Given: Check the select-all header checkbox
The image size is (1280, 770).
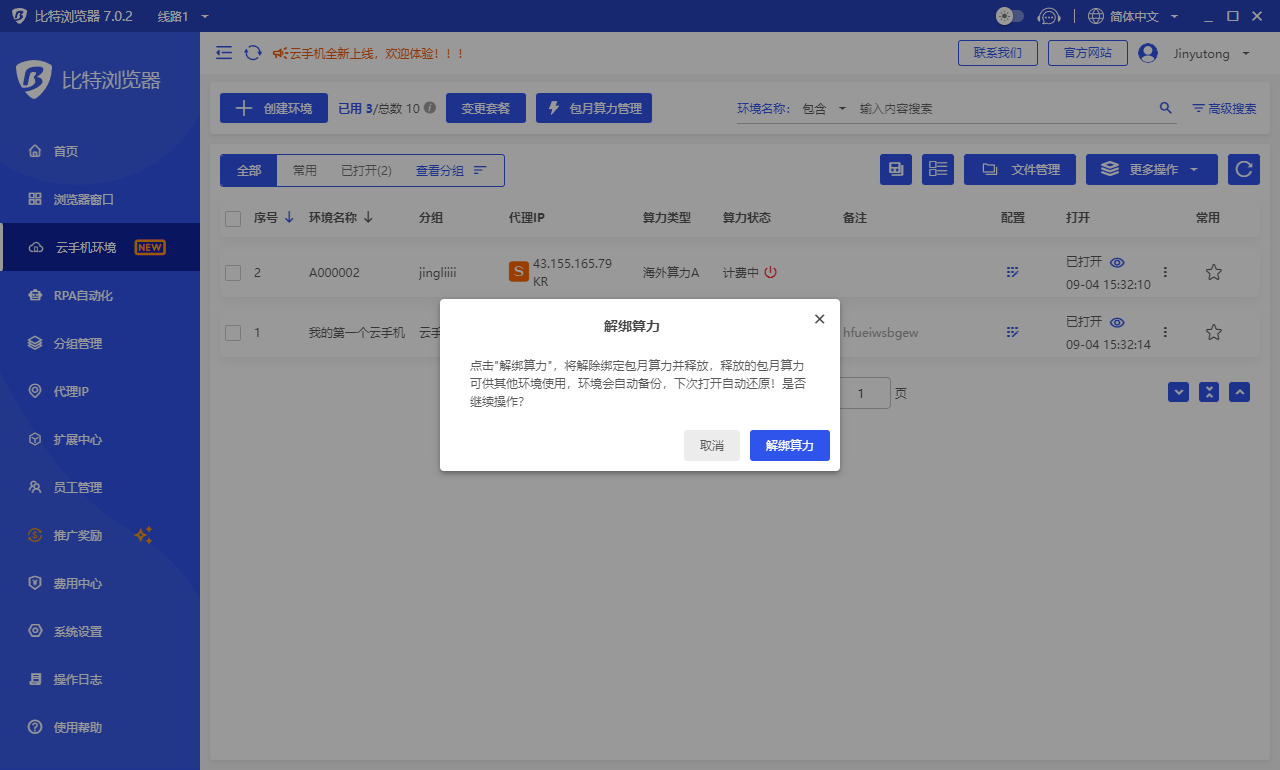Looking at the screenshot, I should coord(233,218).
